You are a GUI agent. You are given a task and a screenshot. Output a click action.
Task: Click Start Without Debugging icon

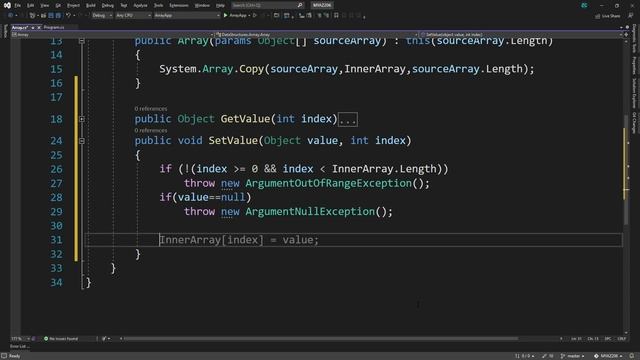pyautogui.click(x=255, y=16)
